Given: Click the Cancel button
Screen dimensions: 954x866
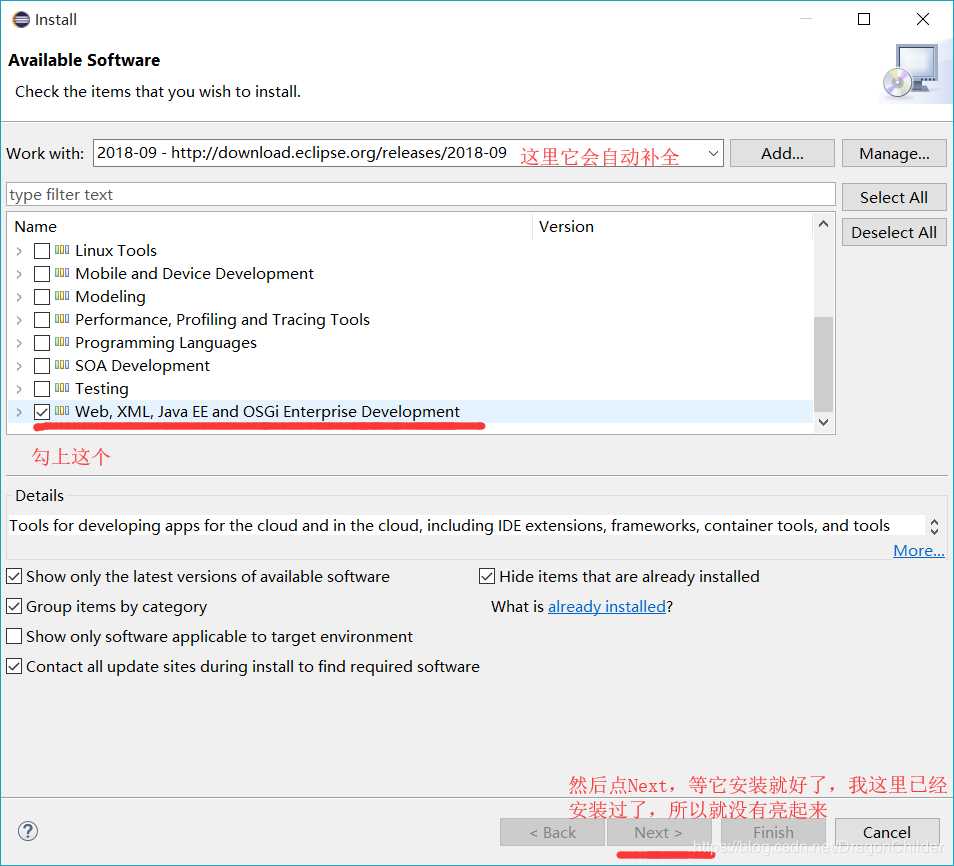Looking at the screenshot, I should point(887,832).
